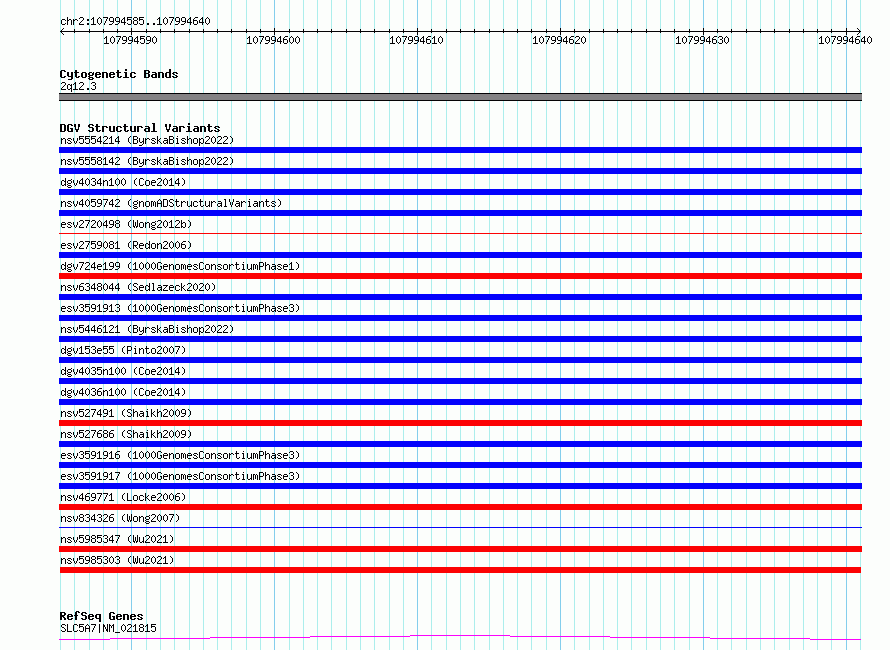Click the Cytogenetic Bands track heading
The image size is (890, 650).
pyautogui.click(x=119, y=74)
